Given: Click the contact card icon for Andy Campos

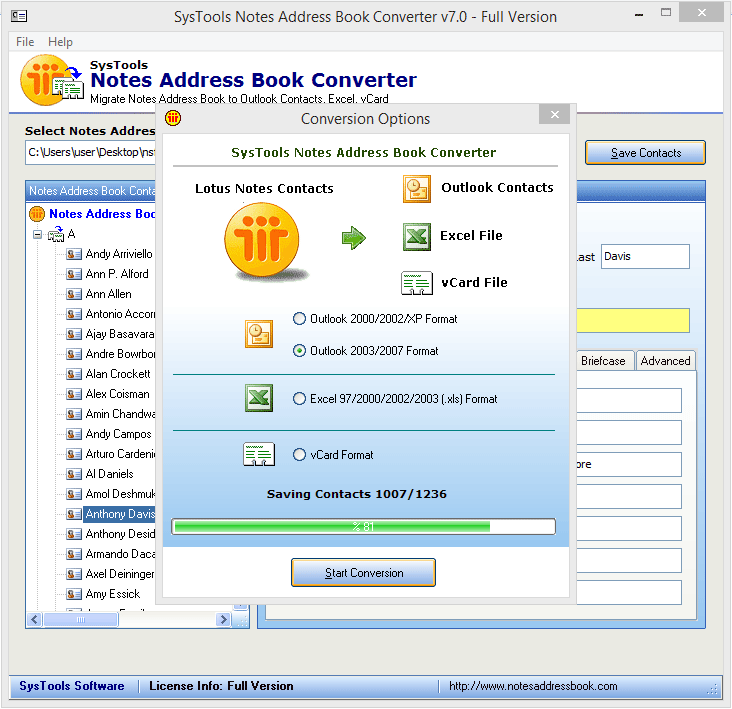Looking at the screenshot, I should 74,435.
